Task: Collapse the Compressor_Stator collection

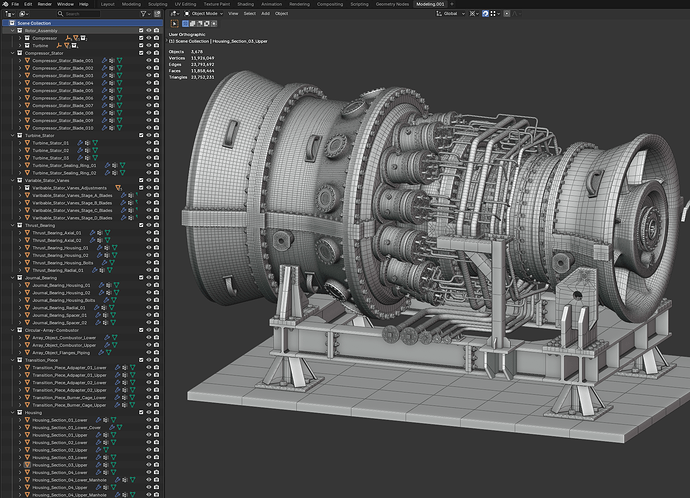Action: 13,53
